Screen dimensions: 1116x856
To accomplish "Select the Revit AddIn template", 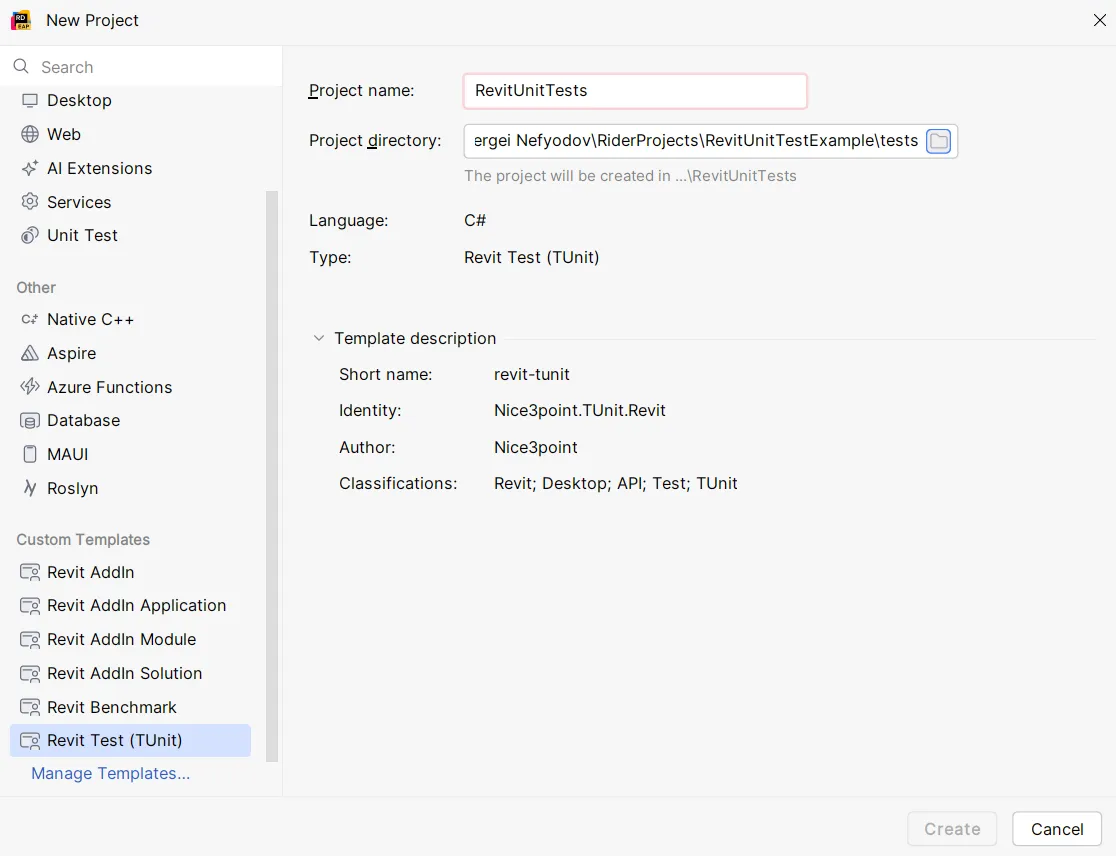I will 130,572.
